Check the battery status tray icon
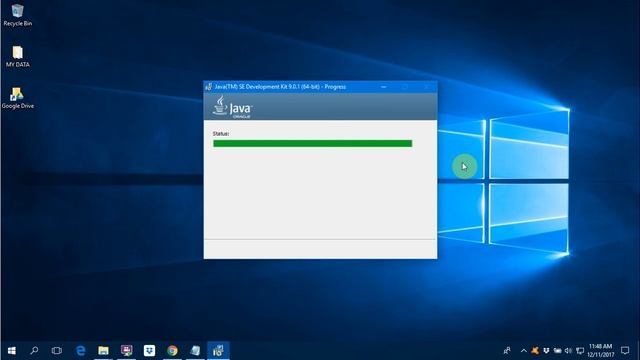The width and height of the screenshot is (640, 360). click(x=557, y=351)
